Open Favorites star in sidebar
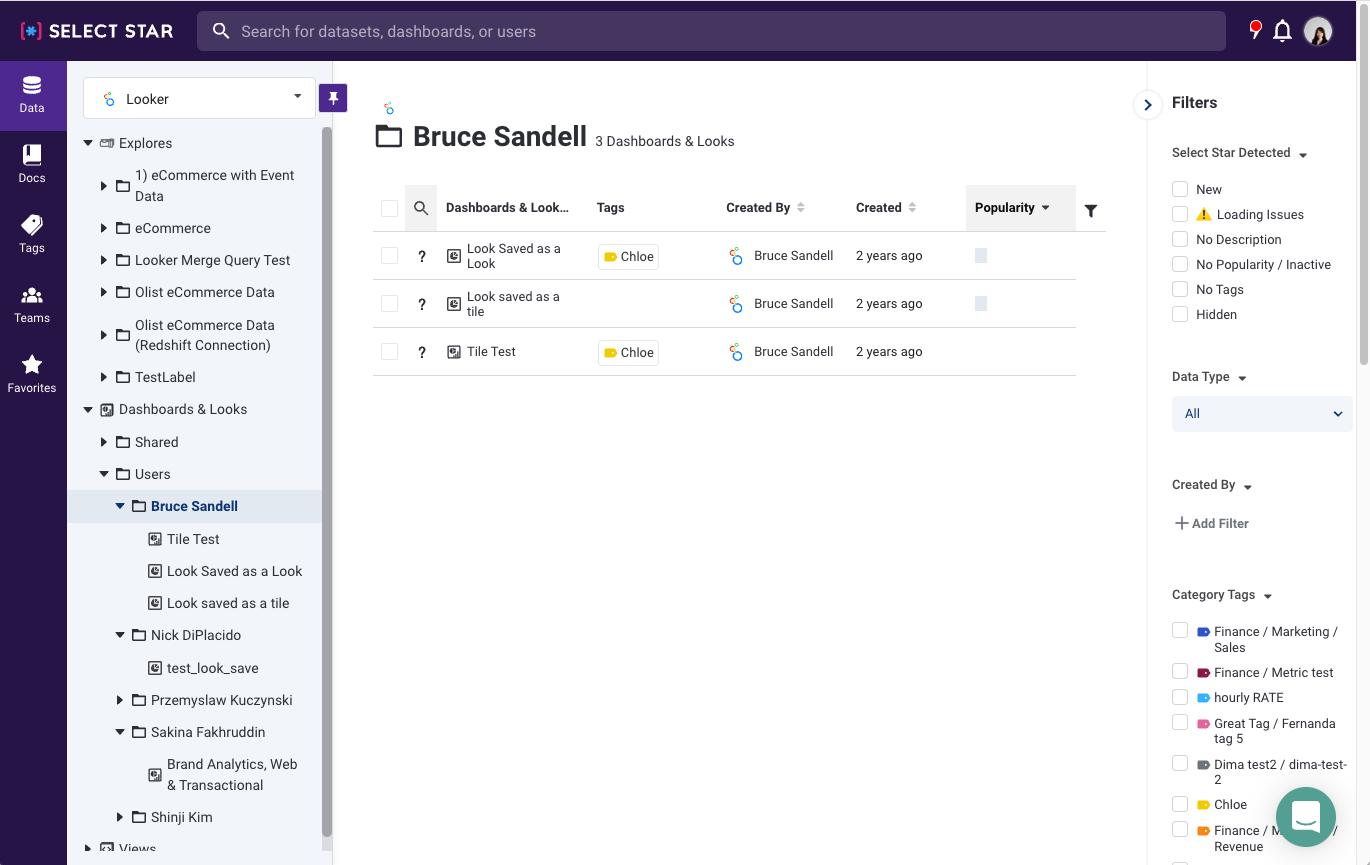 (32, 374)
